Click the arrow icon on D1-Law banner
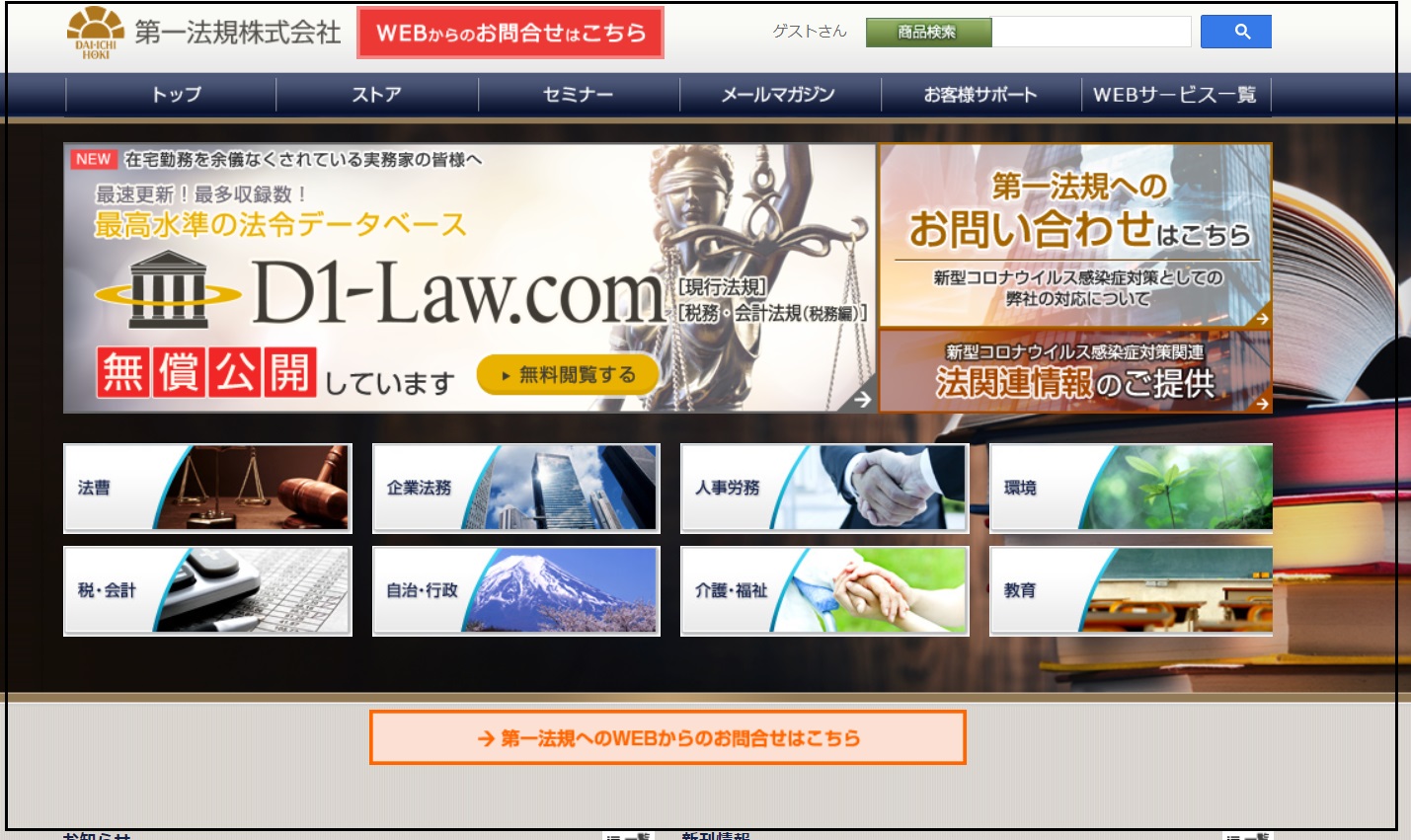 coord(862,399)
